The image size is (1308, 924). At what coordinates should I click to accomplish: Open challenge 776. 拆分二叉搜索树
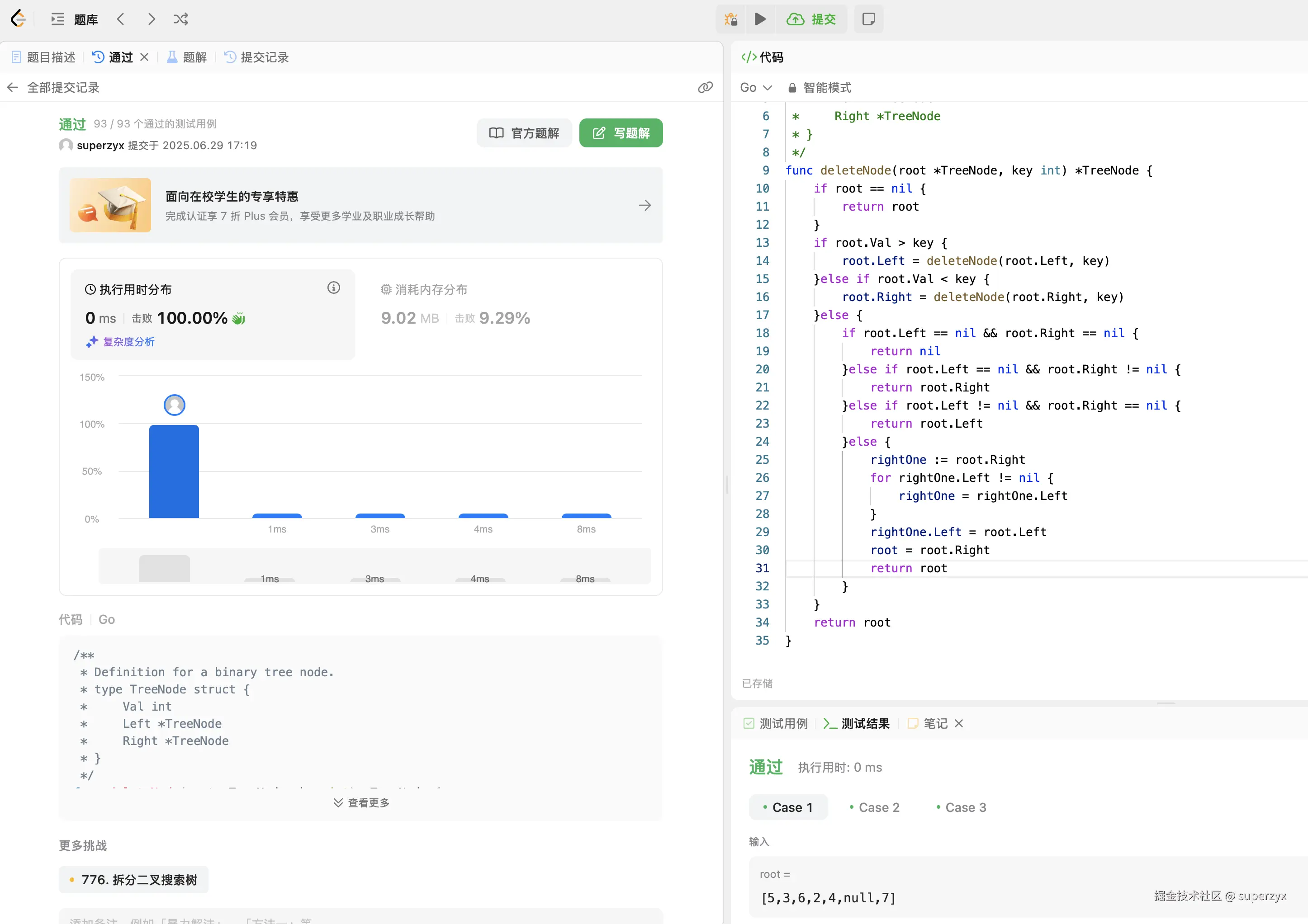coord(134,880)
